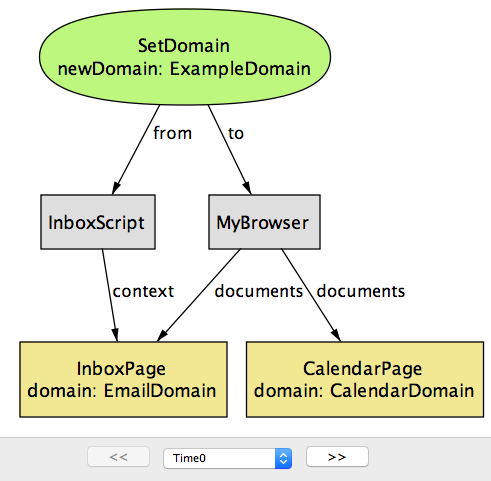Click 'documents' label pointing to CalendarPage
The image size is (491, 481).
[361, 291]
